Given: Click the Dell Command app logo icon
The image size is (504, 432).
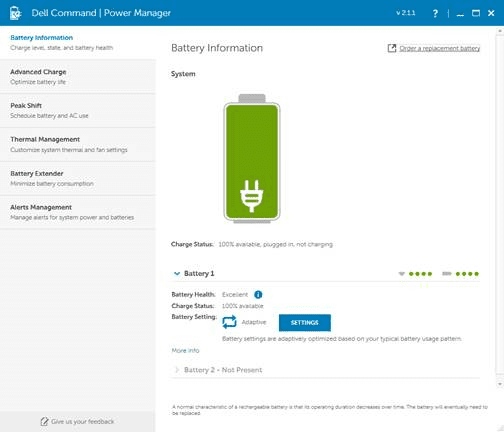Looking at the screenshot, I should (15, 13).
